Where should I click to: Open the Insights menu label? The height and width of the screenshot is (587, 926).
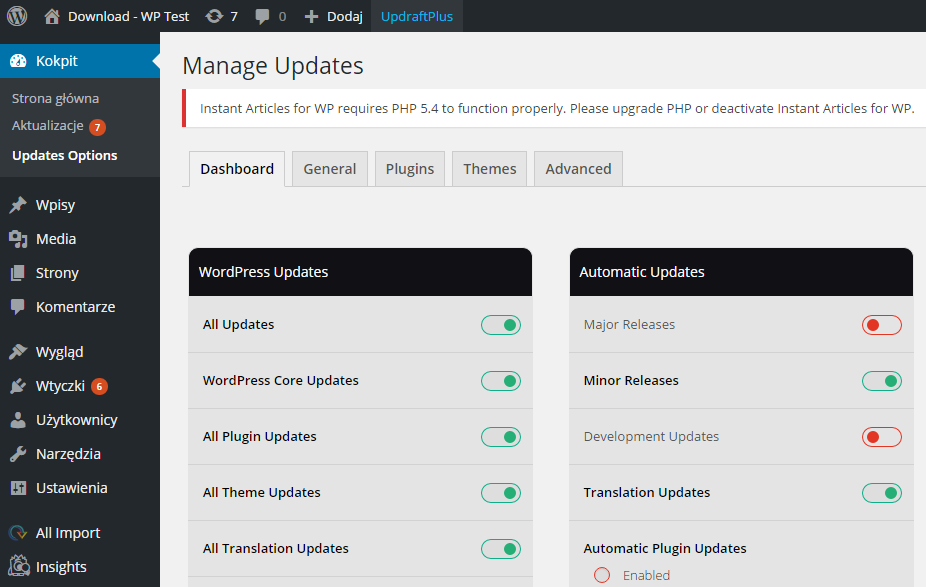click(x=61, y=567)
